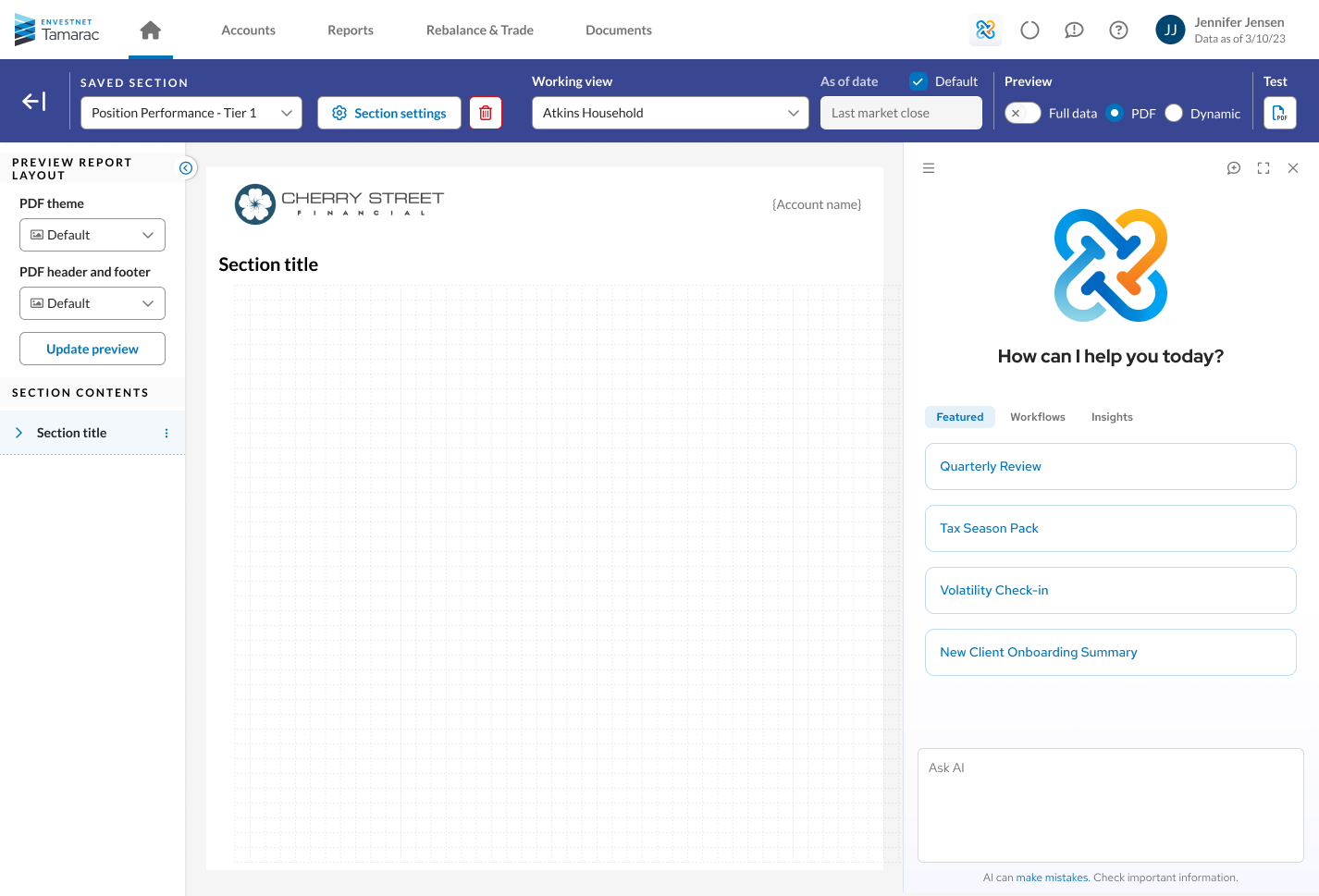1319x896 pixels.
Task: Click the Test PDF file icon
Action: coord(1280,113)
